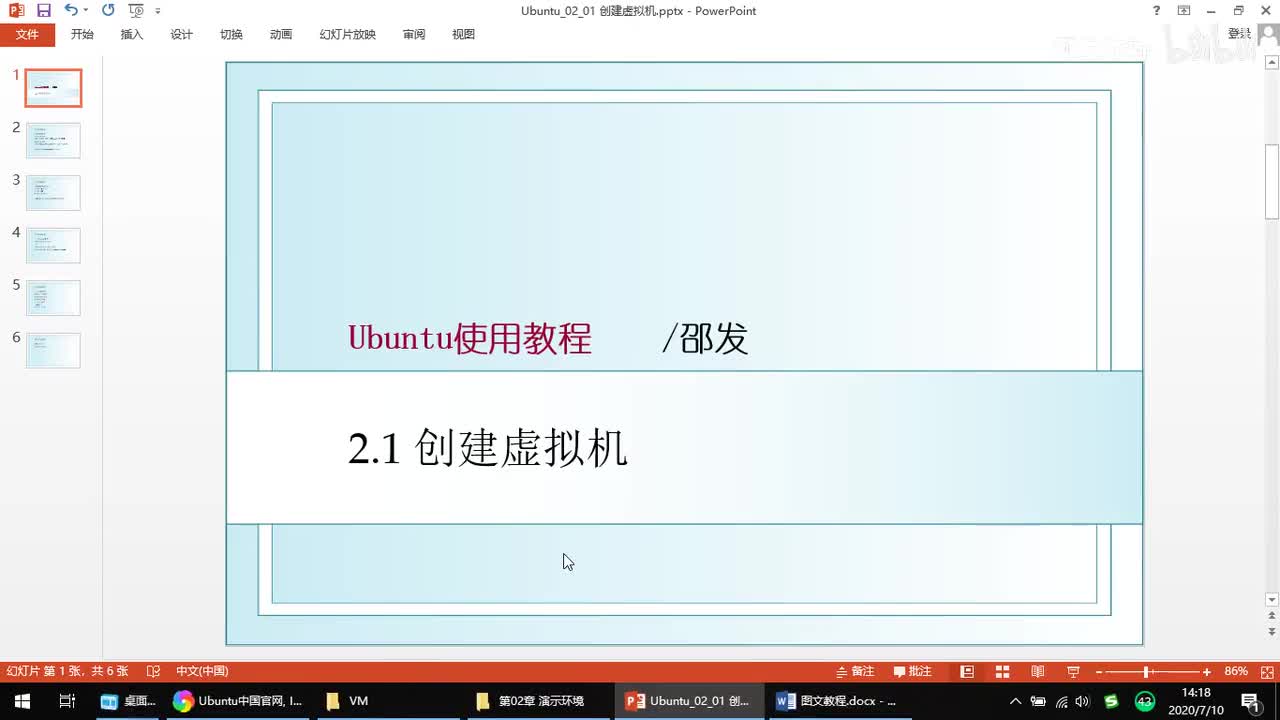This screenshot has height=720, width=1280.
Task: Click the '2.1 创建虚拟机' title text
Action: click(x=488, y=448)
